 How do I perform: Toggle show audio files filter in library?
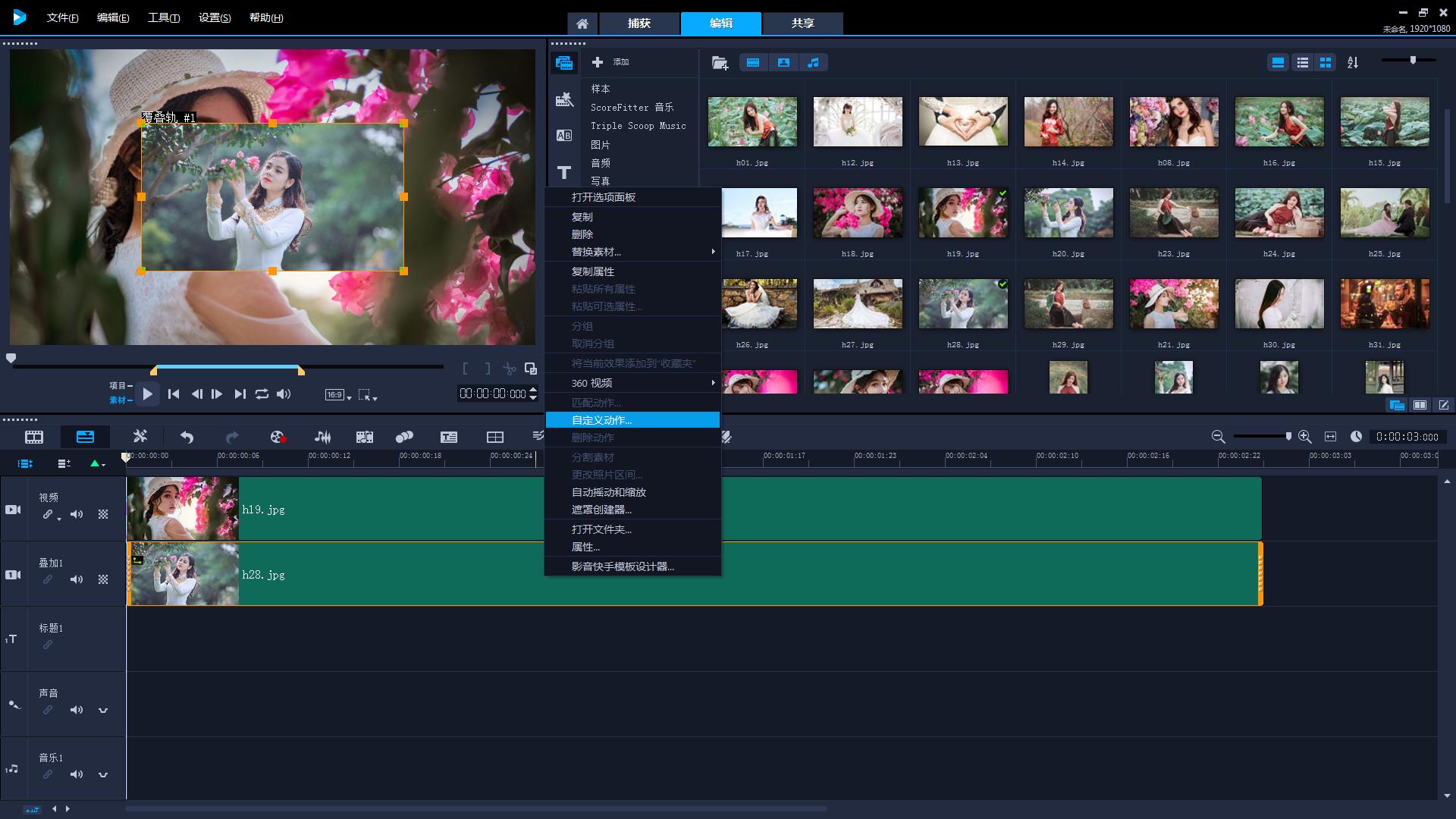(813, 63)
